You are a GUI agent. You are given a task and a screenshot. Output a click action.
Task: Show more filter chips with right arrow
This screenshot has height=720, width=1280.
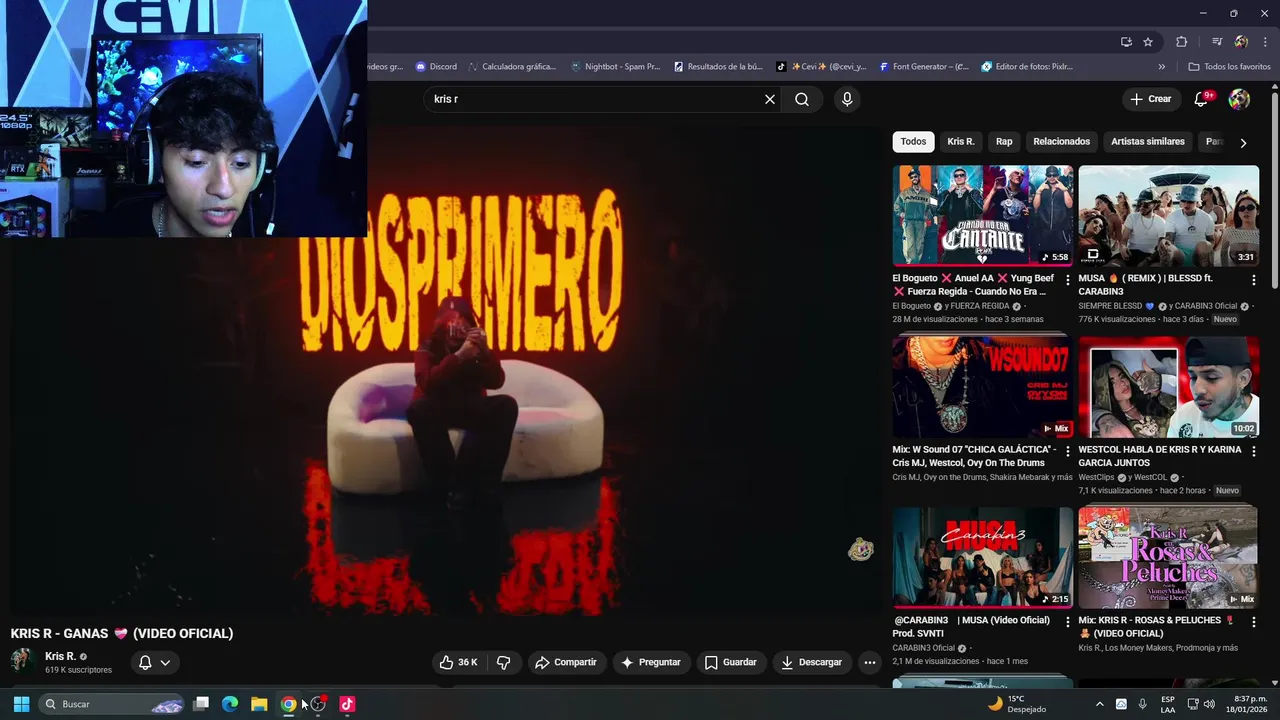(x=1243, y=142)
